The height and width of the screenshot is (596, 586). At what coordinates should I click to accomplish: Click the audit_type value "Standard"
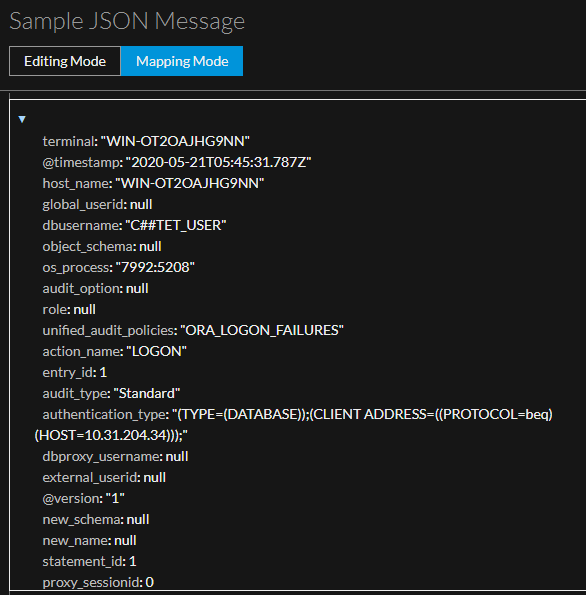point(147,394)
